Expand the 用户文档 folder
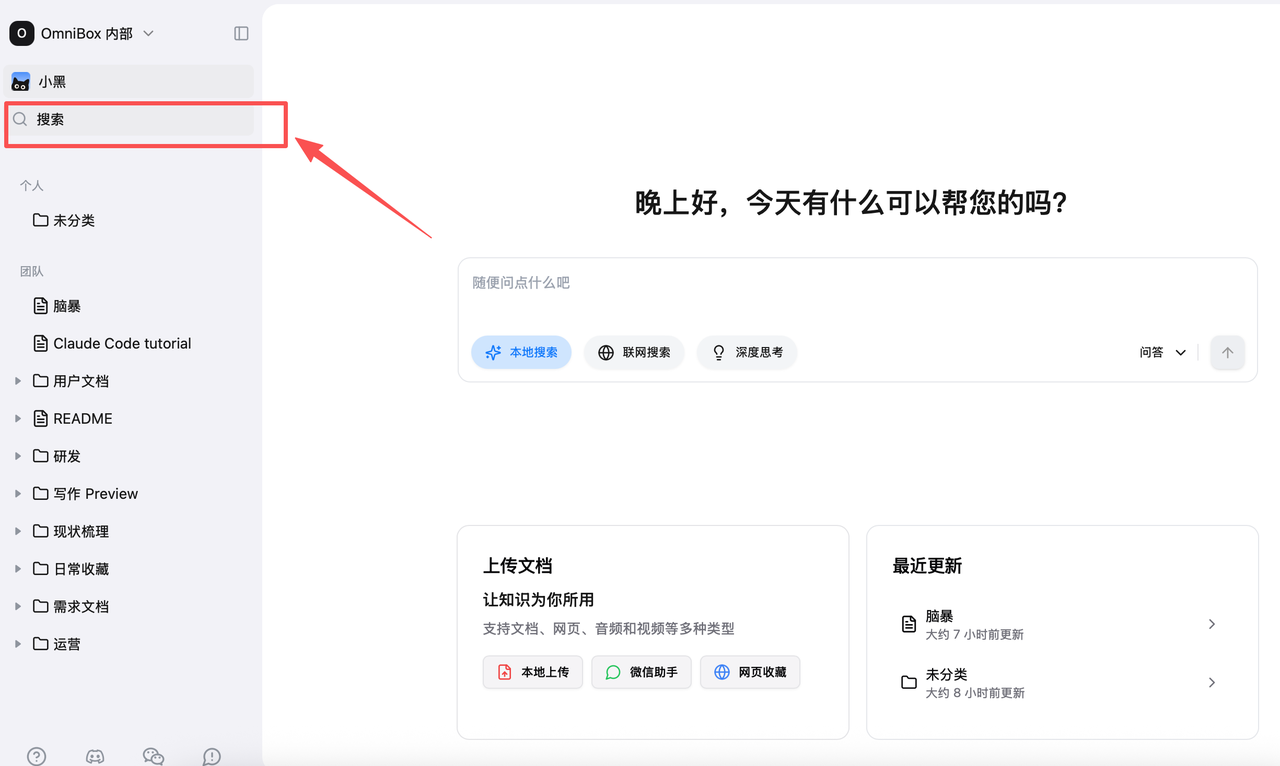Image resolution: width=1280 pixels, height=766 pixels. 18,381
